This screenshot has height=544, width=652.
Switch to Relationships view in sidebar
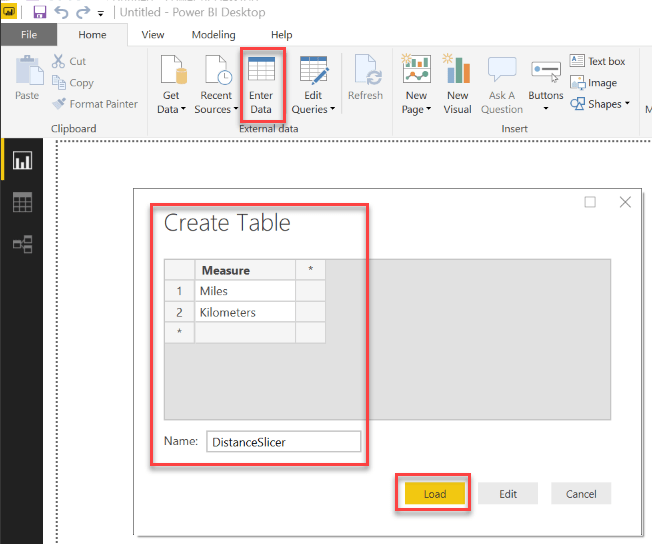point(22,244)
